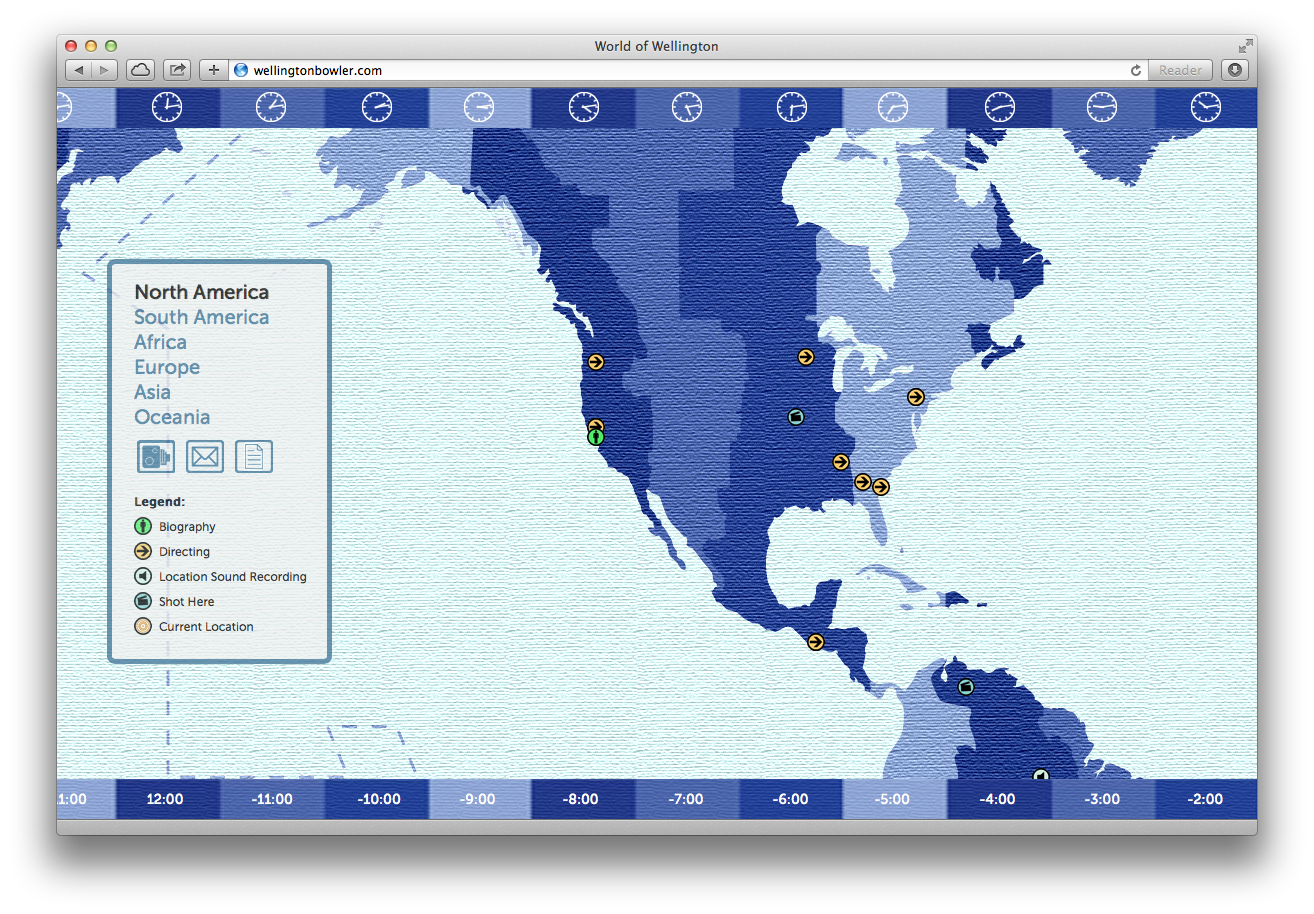This screenshot has height=914, width=1314.
Task: Select the clock above the -4:00 zone
Action: [x=1000, y=107]
